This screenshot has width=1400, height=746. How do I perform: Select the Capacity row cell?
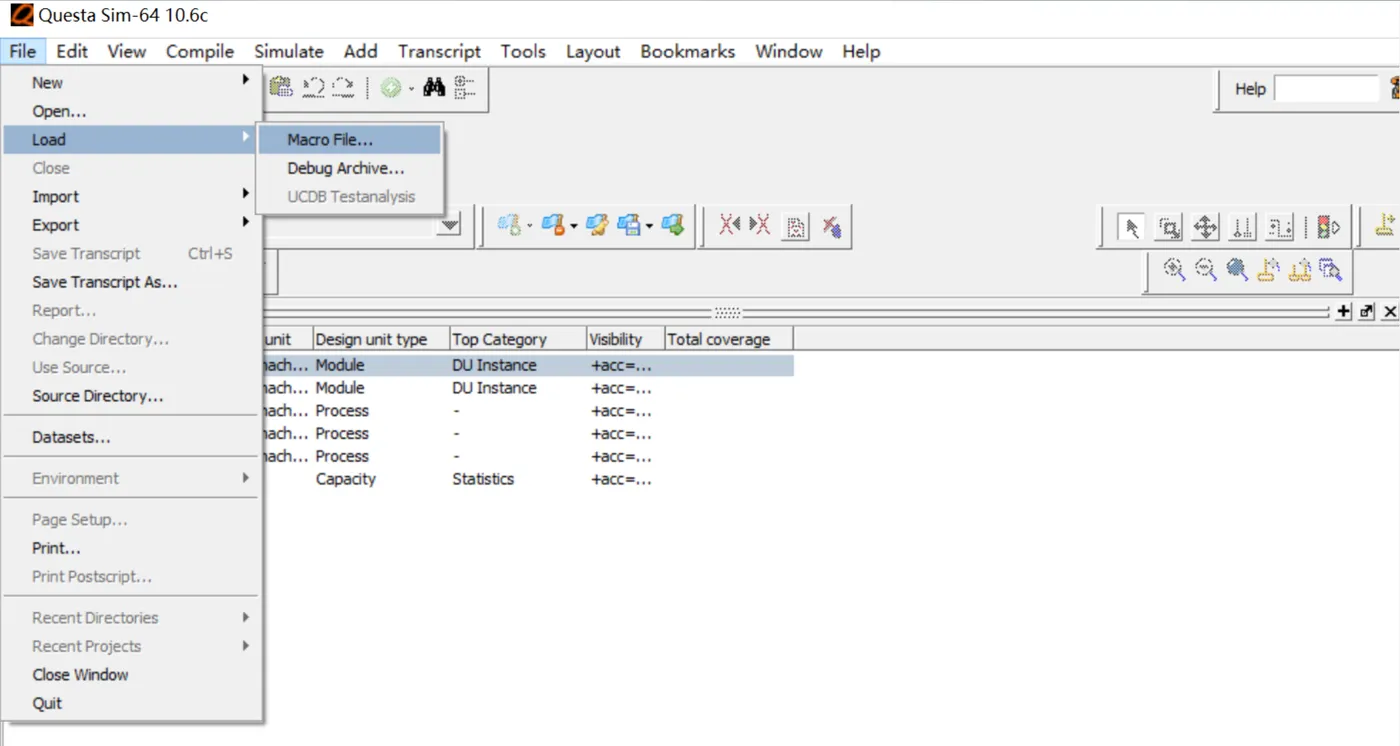point(346,479)
